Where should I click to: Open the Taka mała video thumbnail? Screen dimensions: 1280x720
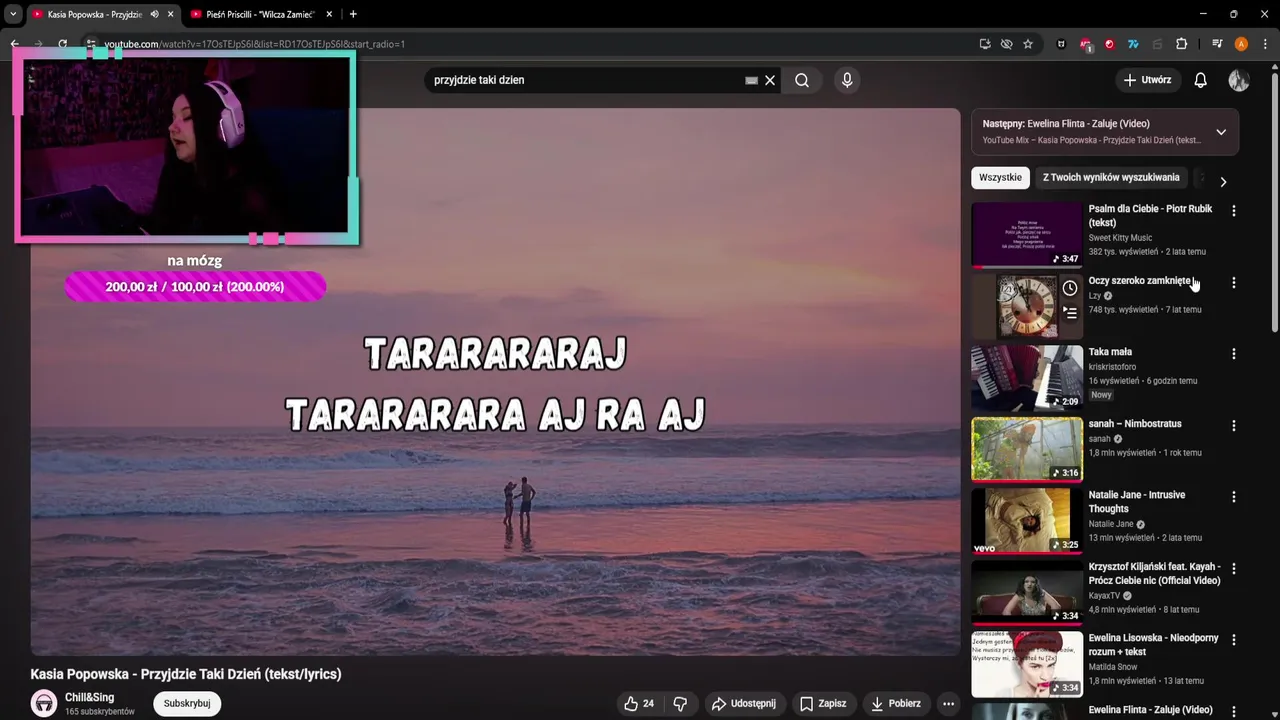coord(1027,378)
